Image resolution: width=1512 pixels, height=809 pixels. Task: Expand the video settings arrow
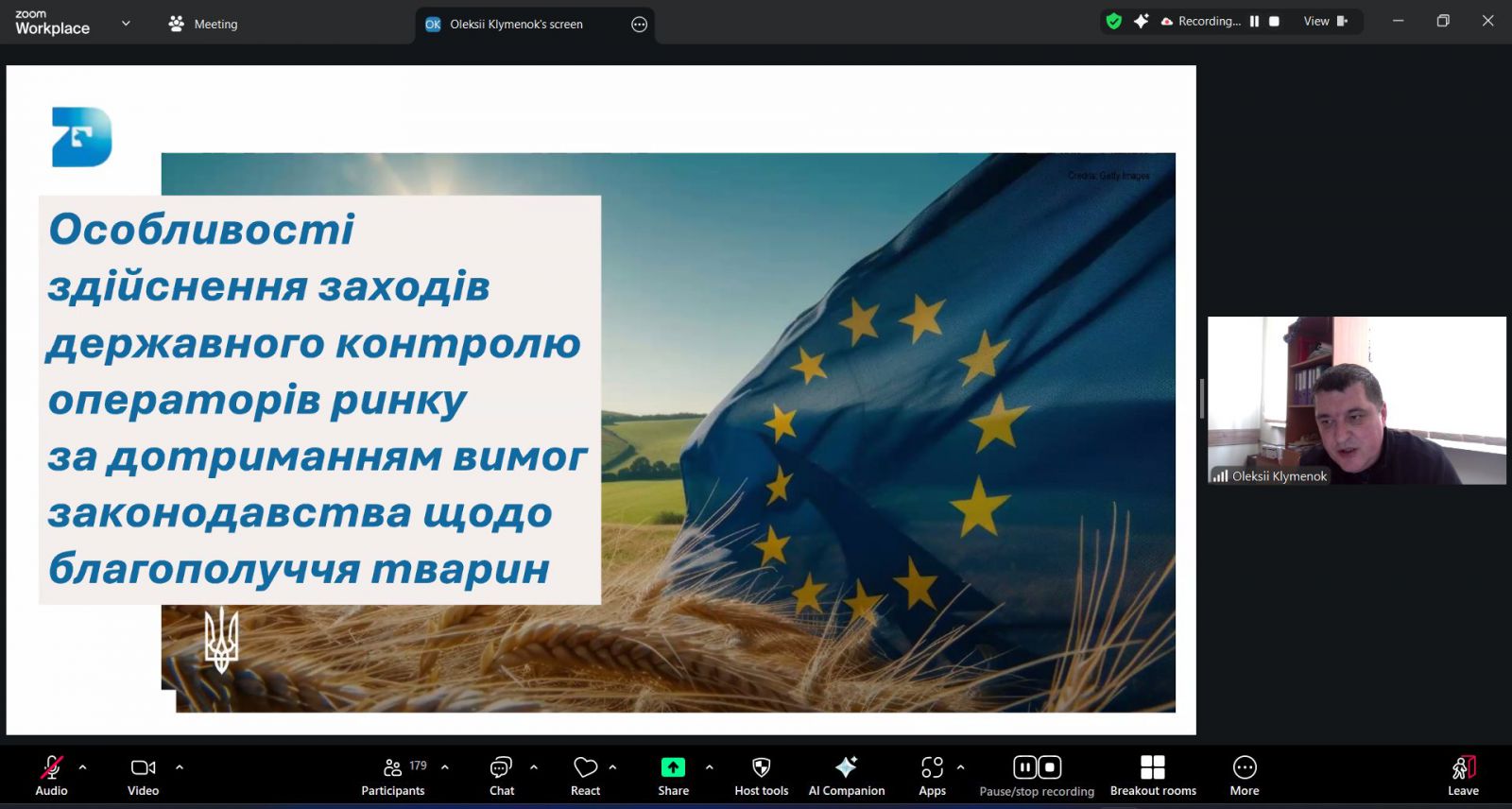click(180, 767)
